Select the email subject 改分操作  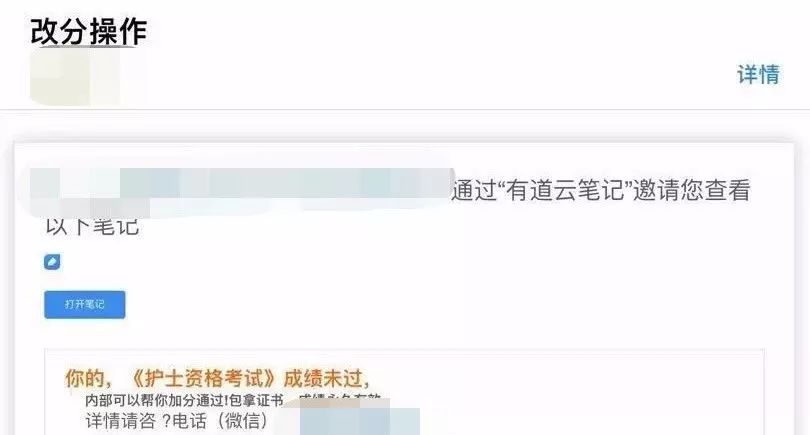pos(88,31)
